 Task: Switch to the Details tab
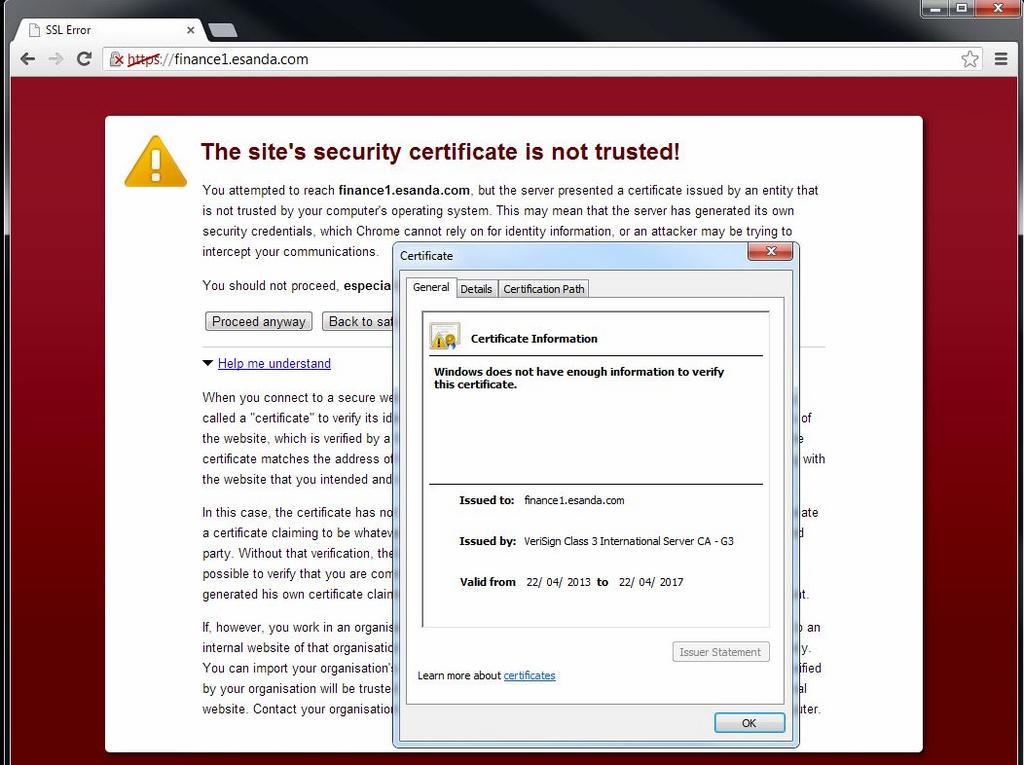pos(476,289)
